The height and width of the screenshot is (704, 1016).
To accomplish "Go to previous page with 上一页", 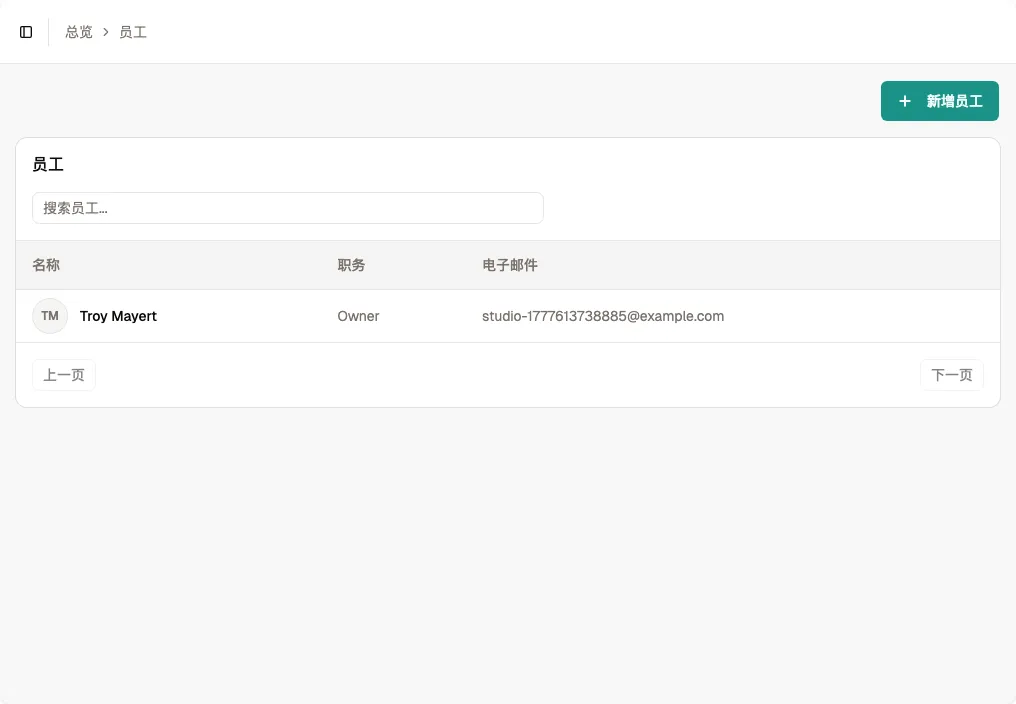I will (x=64, y=375).
